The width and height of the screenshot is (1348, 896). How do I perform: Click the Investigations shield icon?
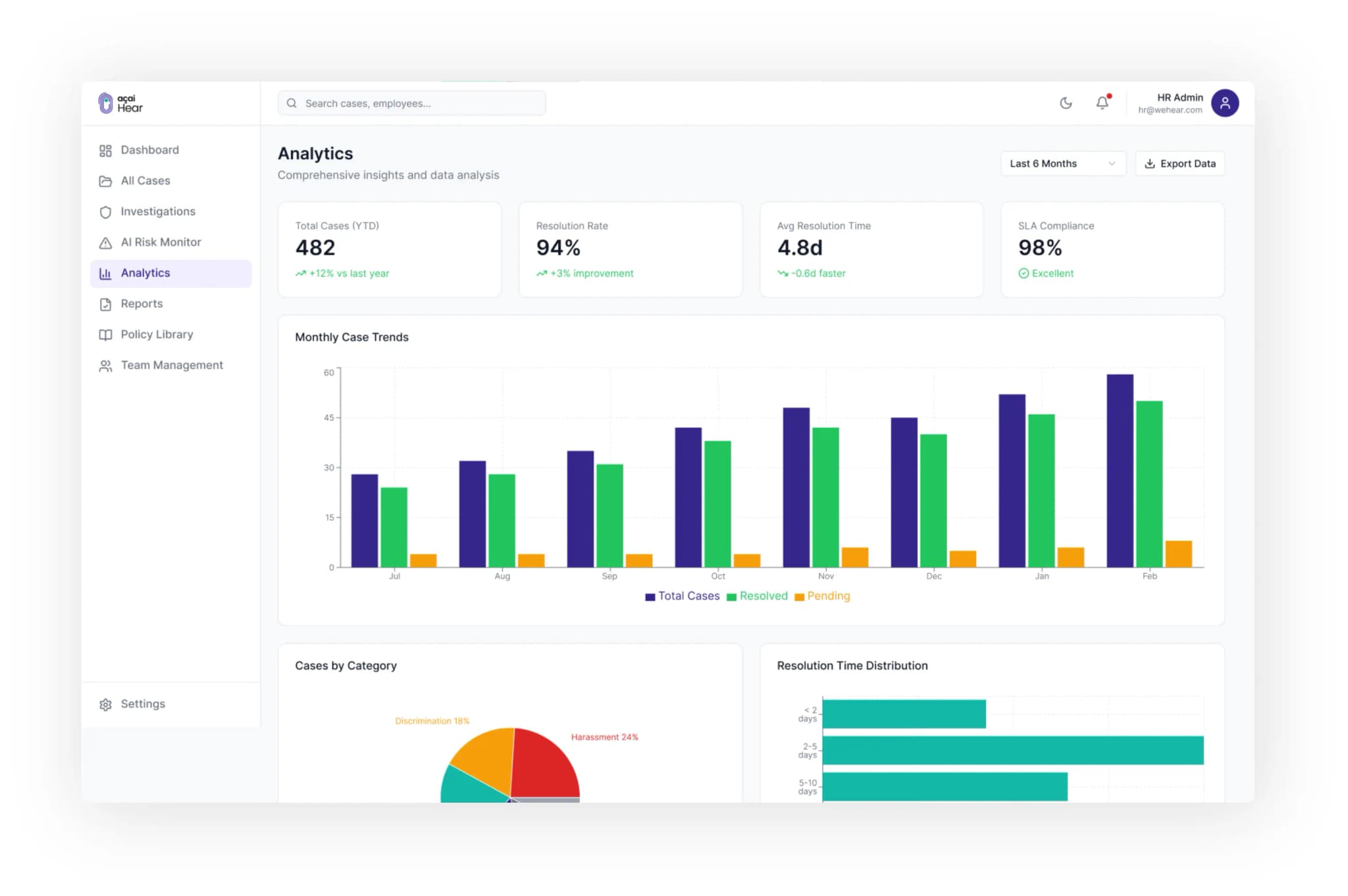pyautogui.click(x=106, y=211)
